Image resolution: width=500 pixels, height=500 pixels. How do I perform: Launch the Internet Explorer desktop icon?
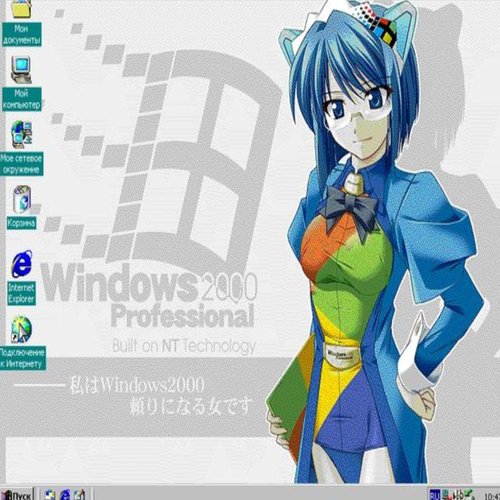tap(22, 264)
